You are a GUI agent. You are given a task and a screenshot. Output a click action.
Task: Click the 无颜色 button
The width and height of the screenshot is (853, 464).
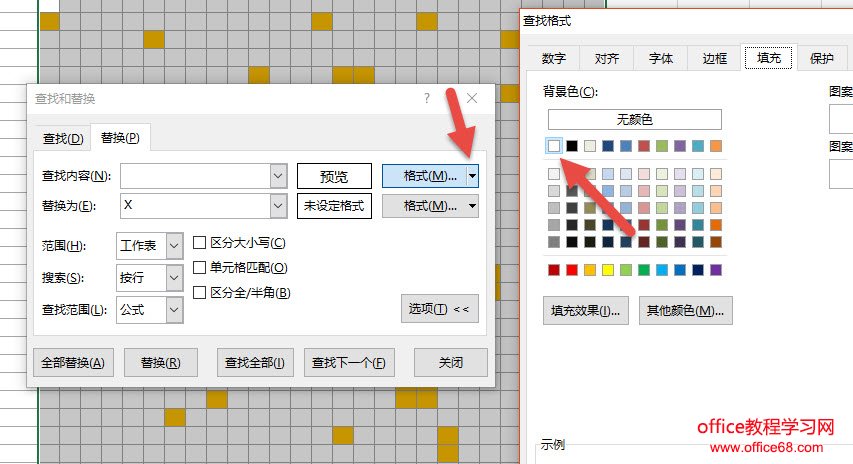pyautogui.click(x=634, y=119)
